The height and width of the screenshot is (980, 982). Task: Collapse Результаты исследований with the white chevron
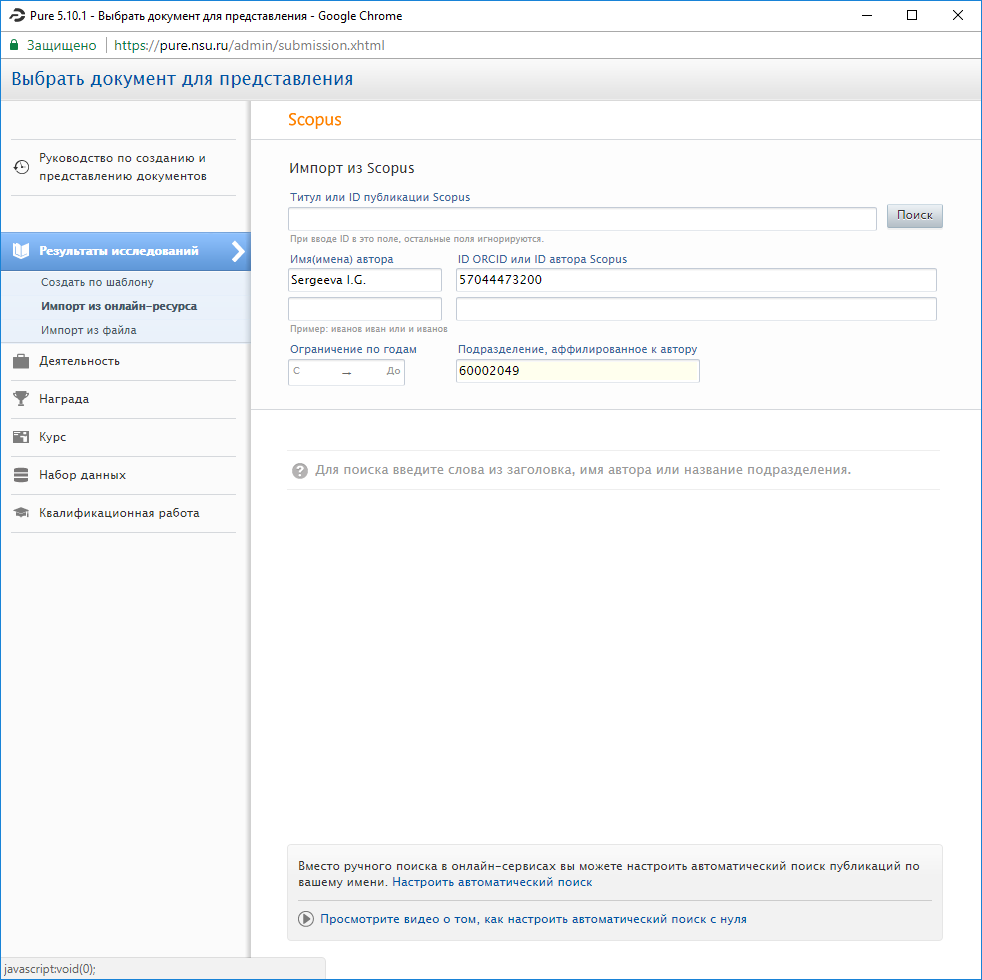(x=238, y=251)
